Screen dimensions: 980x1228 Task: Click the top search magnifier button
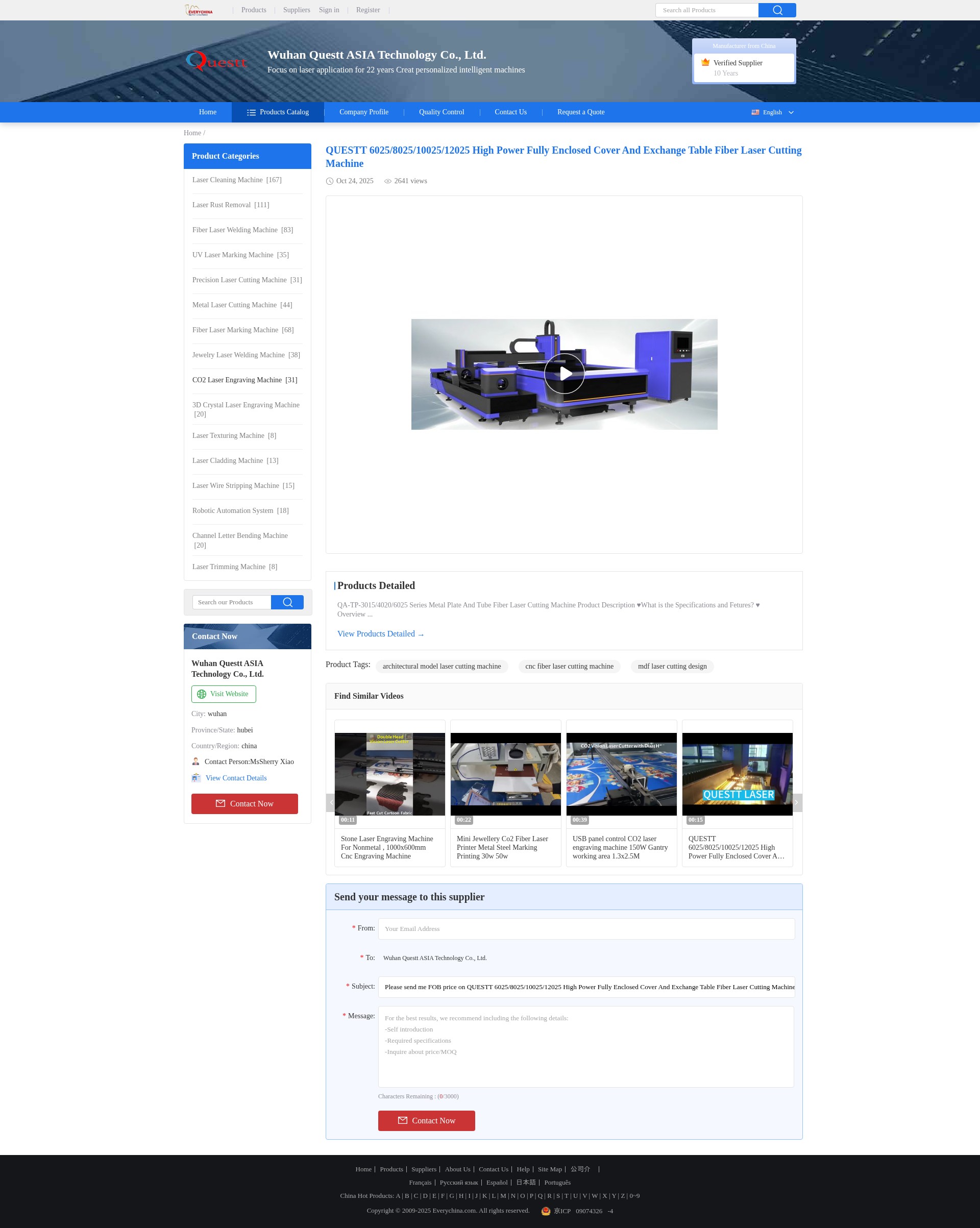tap(777, 10)
